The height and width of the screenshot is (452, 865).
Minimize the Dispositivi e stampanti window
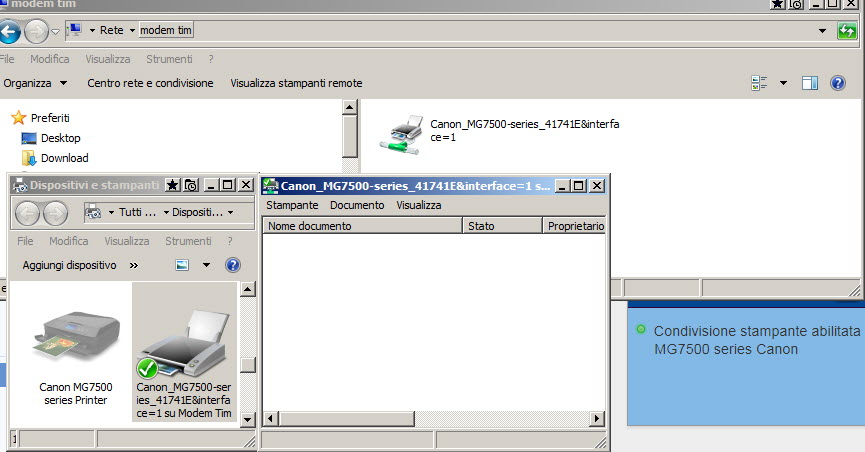(210, 185)
